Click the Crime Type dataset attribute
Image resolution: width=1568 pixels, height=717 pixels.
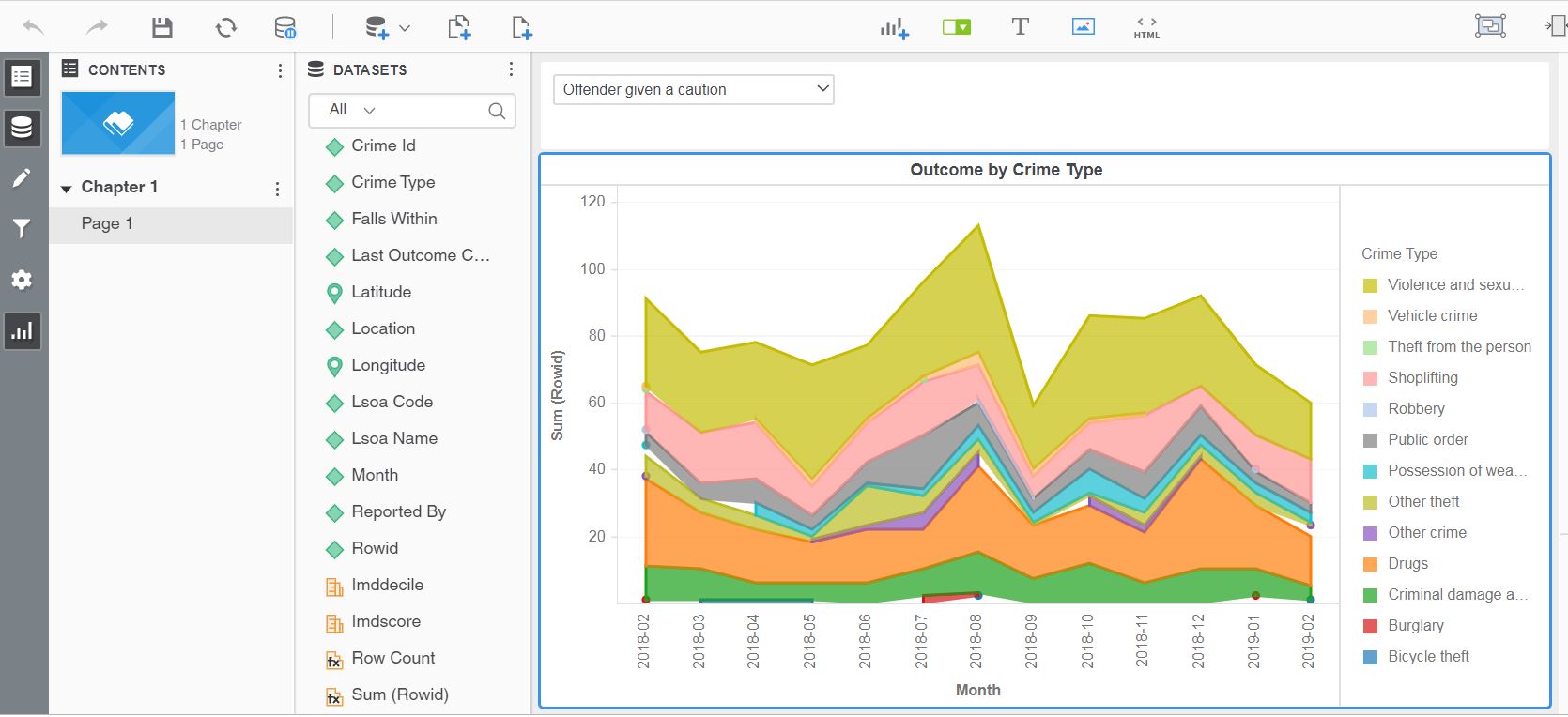[x=392, y=182]
